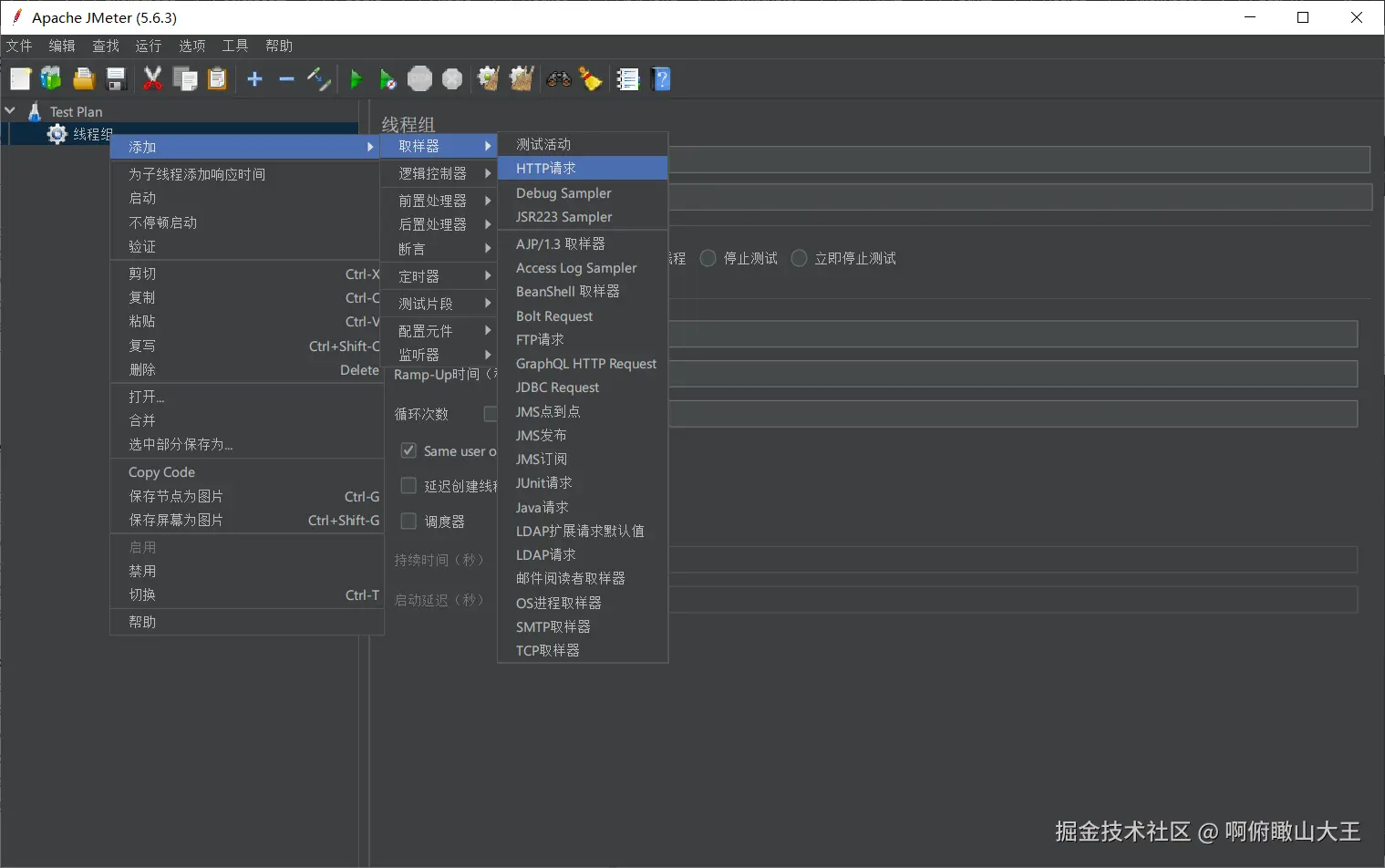
Task: Click the gray Shutdown icon
Action: 452,79
